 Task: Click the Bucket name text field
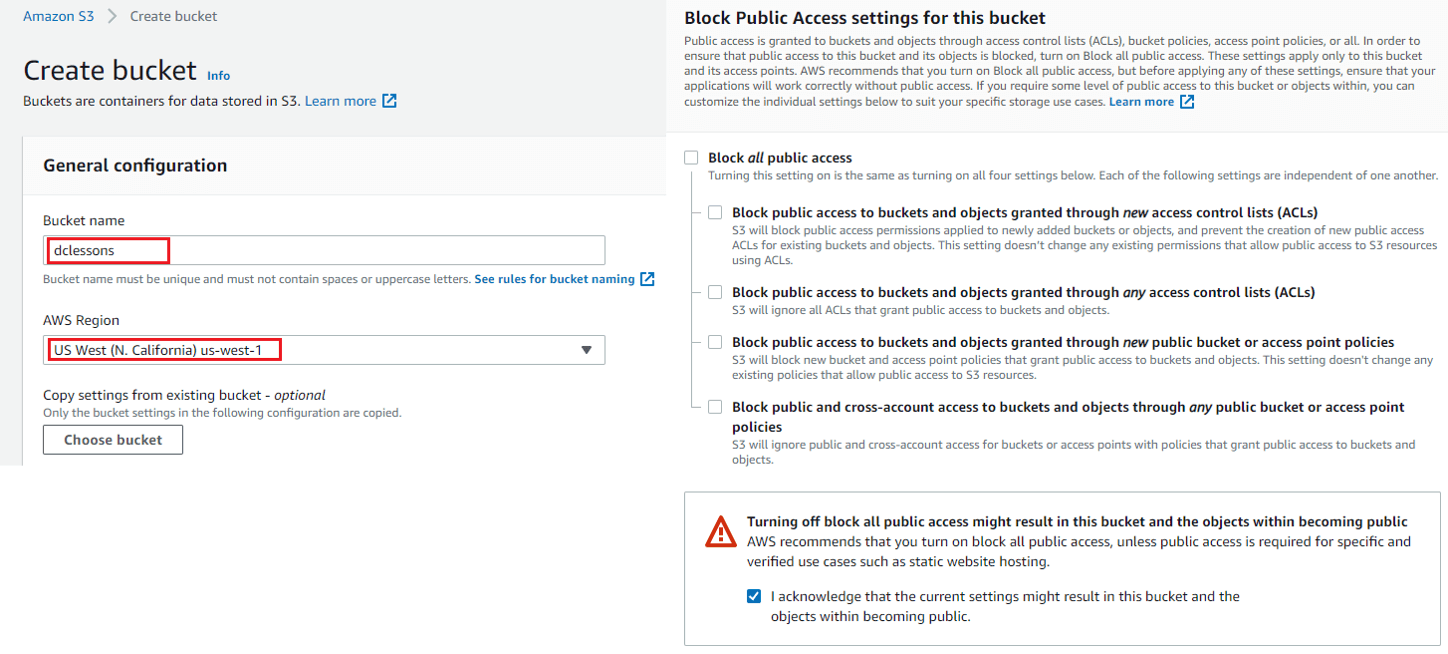coord(324,250)
